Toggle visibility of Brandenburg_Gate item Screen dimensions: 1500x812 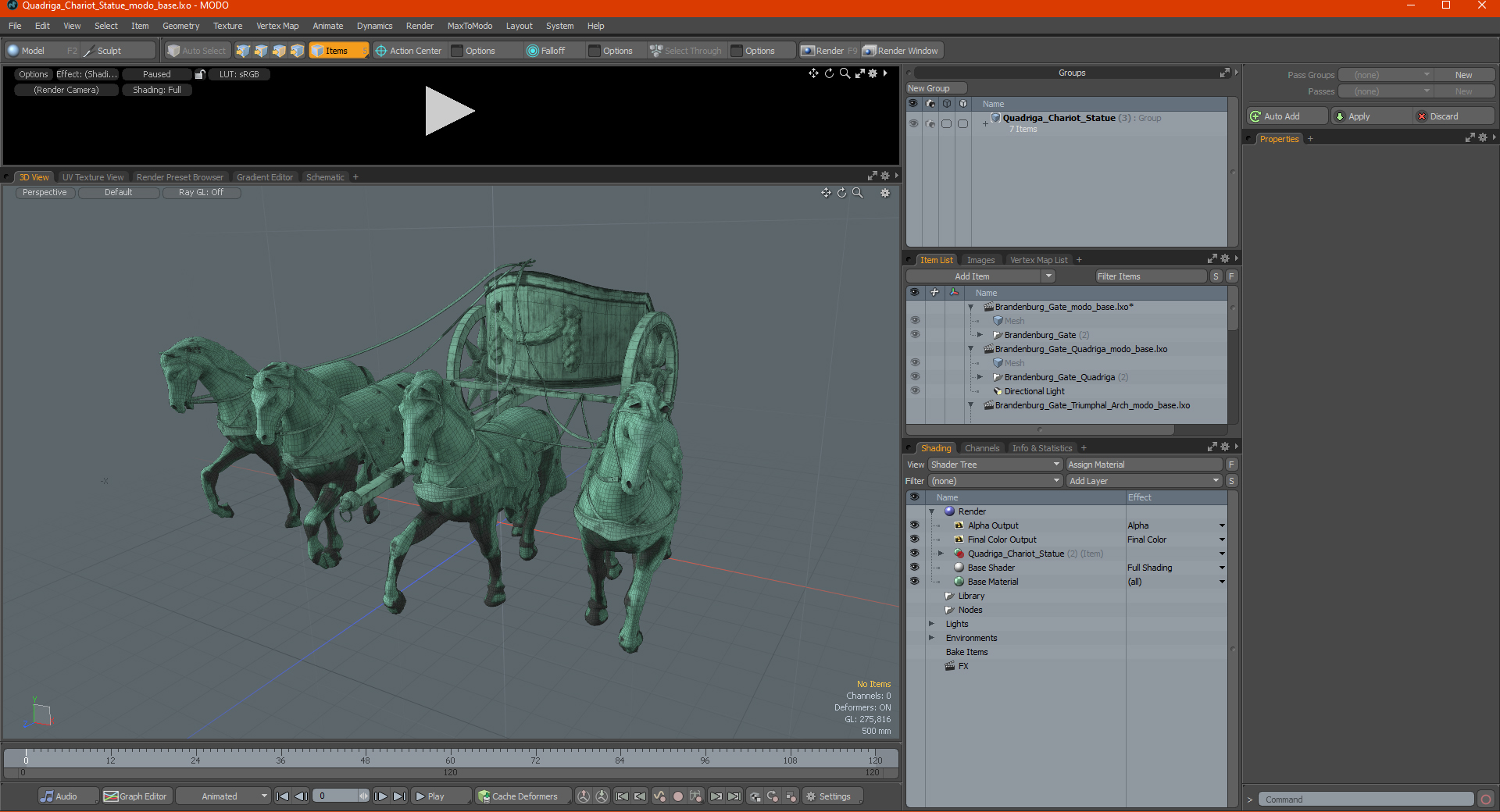point(915,335)
